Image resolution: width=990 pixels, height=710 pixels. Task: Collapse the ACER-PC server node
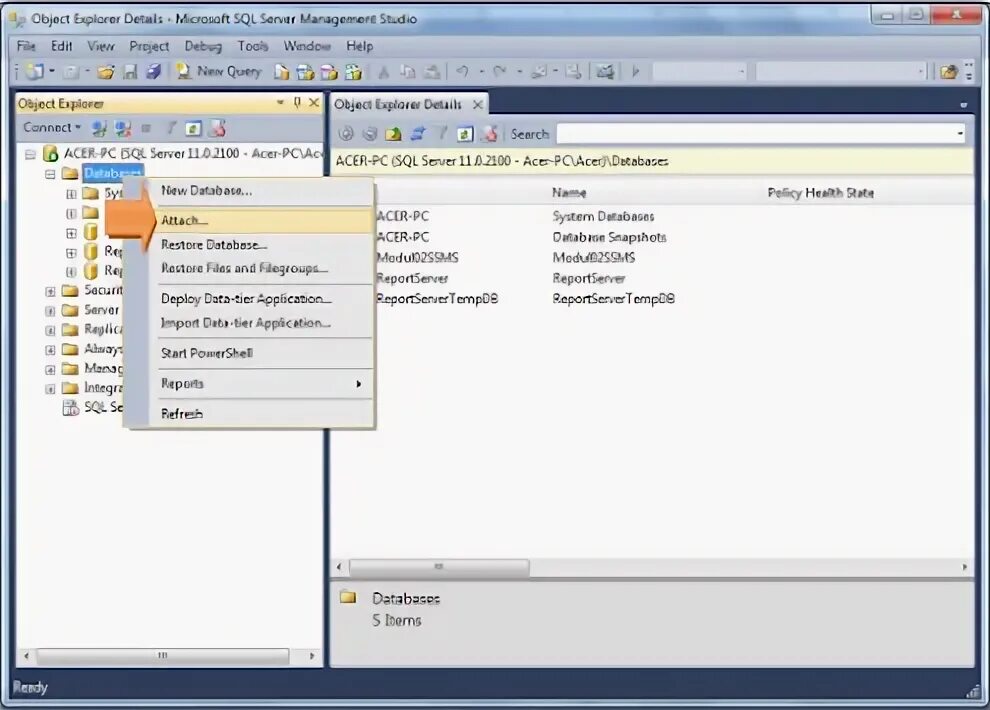(x=30, y=154)
